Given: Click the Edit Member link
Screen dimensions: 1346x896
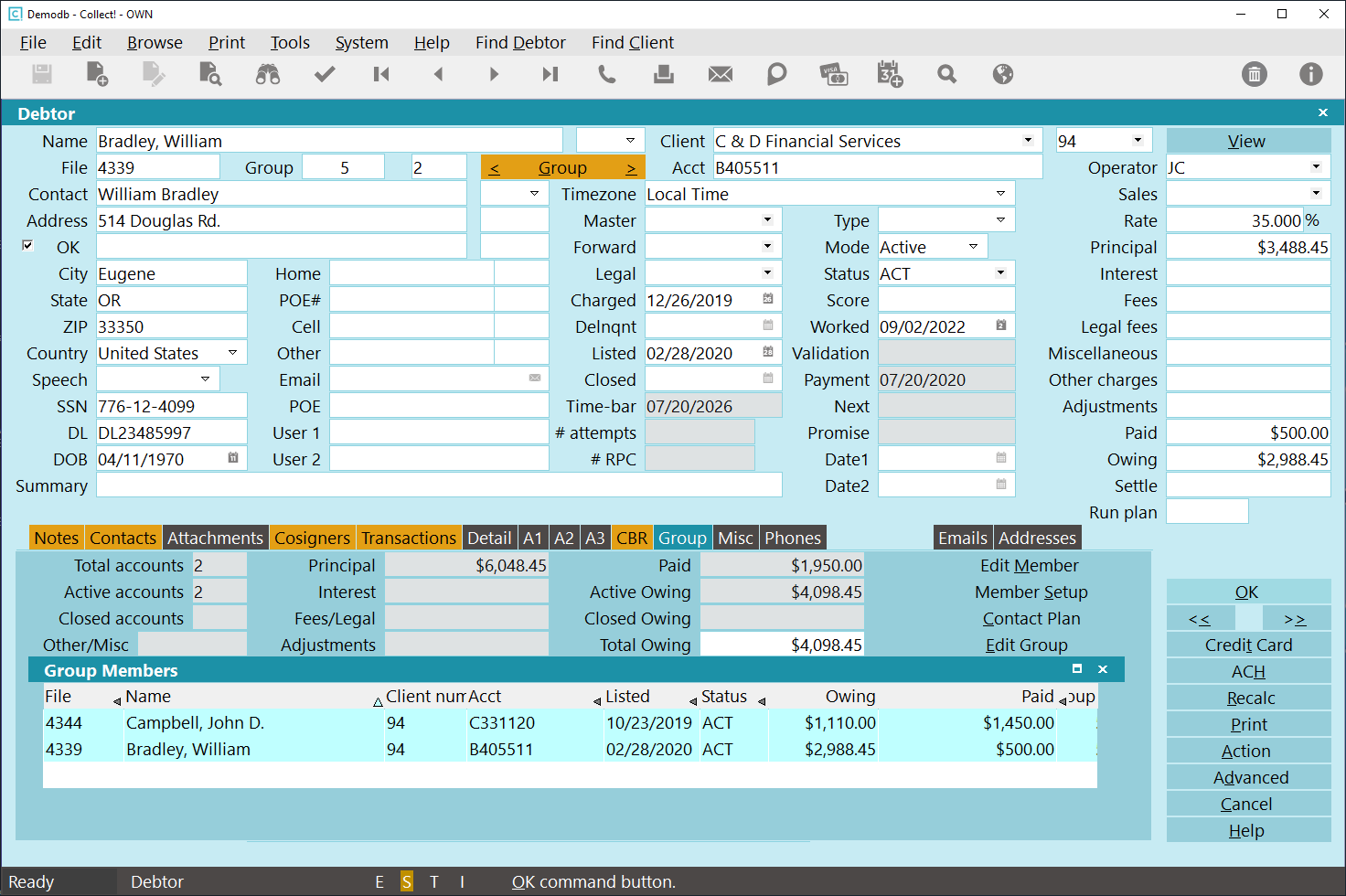Looking at the screenshot, I should 1030,565.
